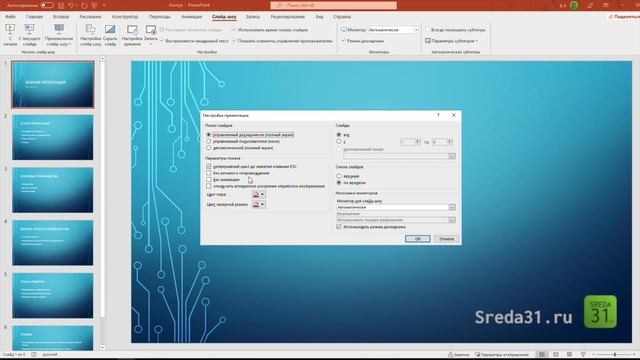
Task: Open the File menu tab
Action: 10,17
